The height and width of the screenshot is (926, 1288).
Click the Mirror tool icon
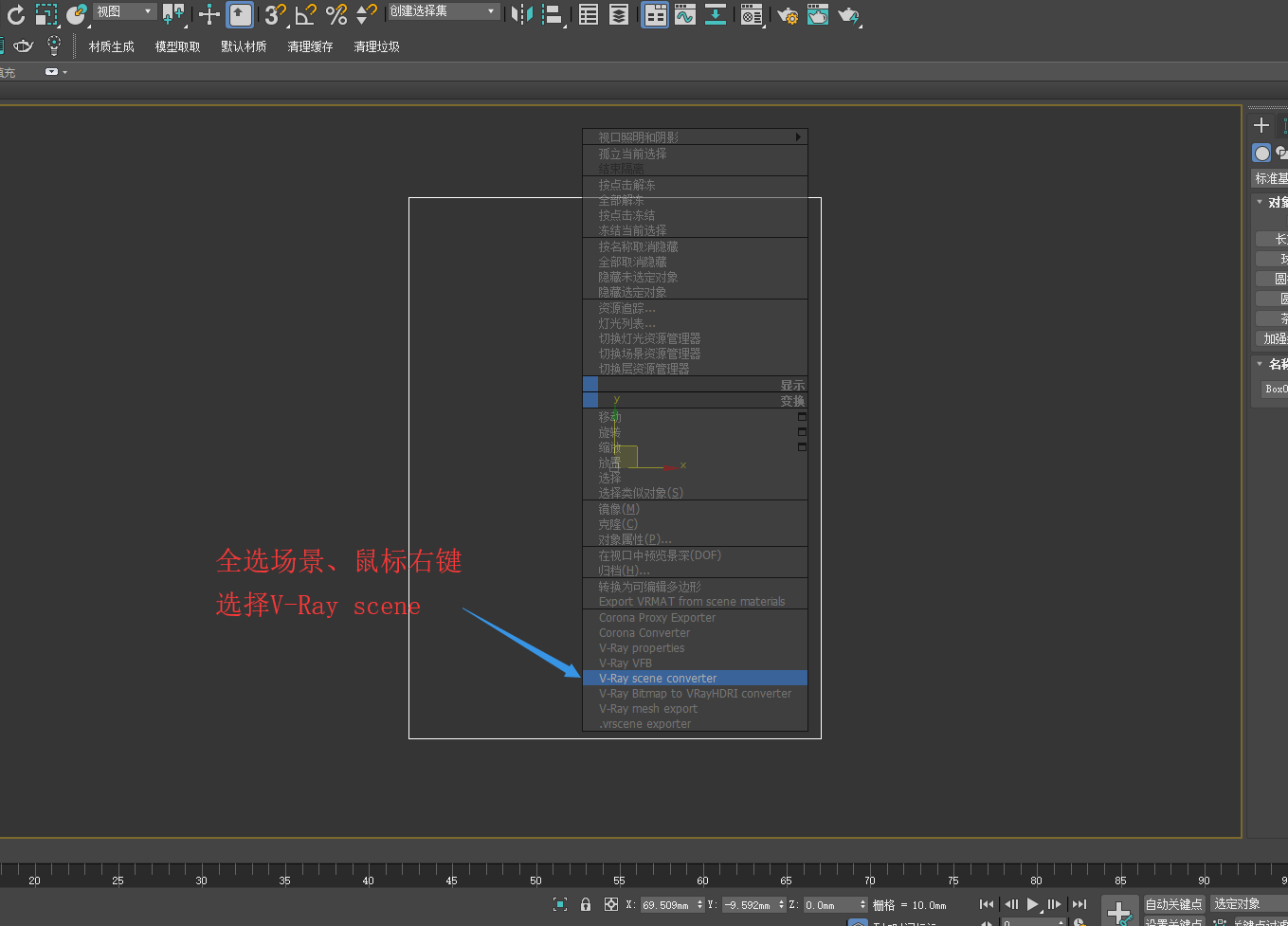[521, 14]
